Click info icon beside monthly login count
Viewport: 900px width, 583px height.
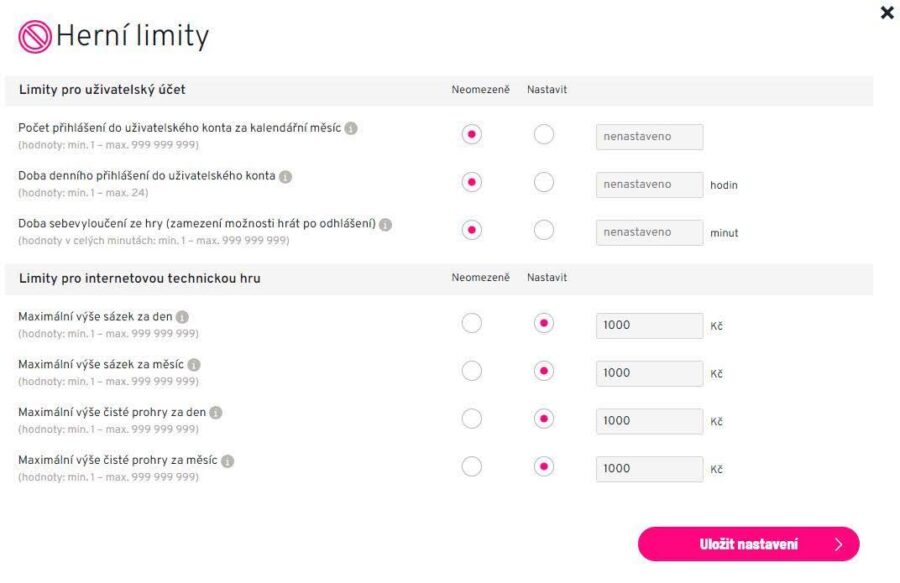point(352,128)
